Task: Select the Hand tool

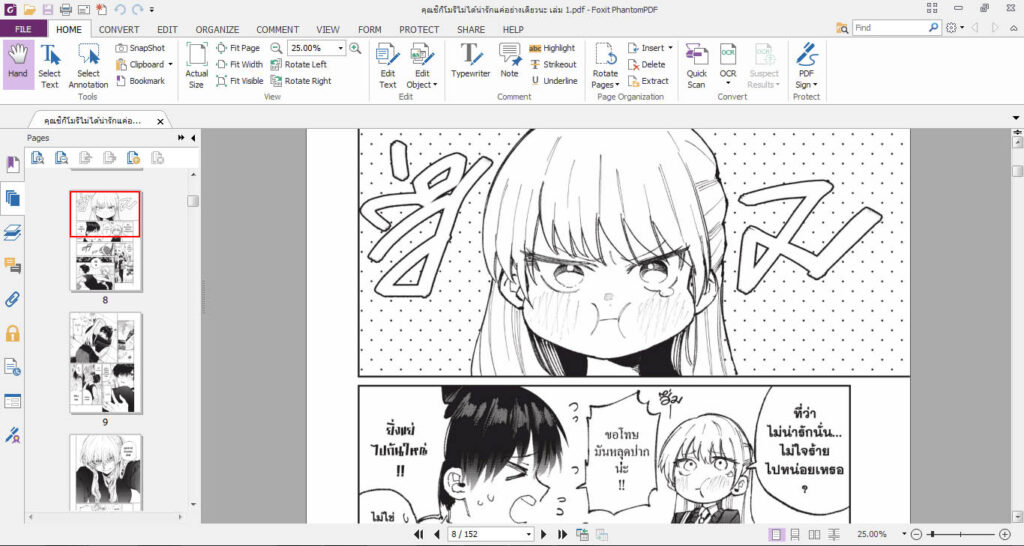Action: 18,64
